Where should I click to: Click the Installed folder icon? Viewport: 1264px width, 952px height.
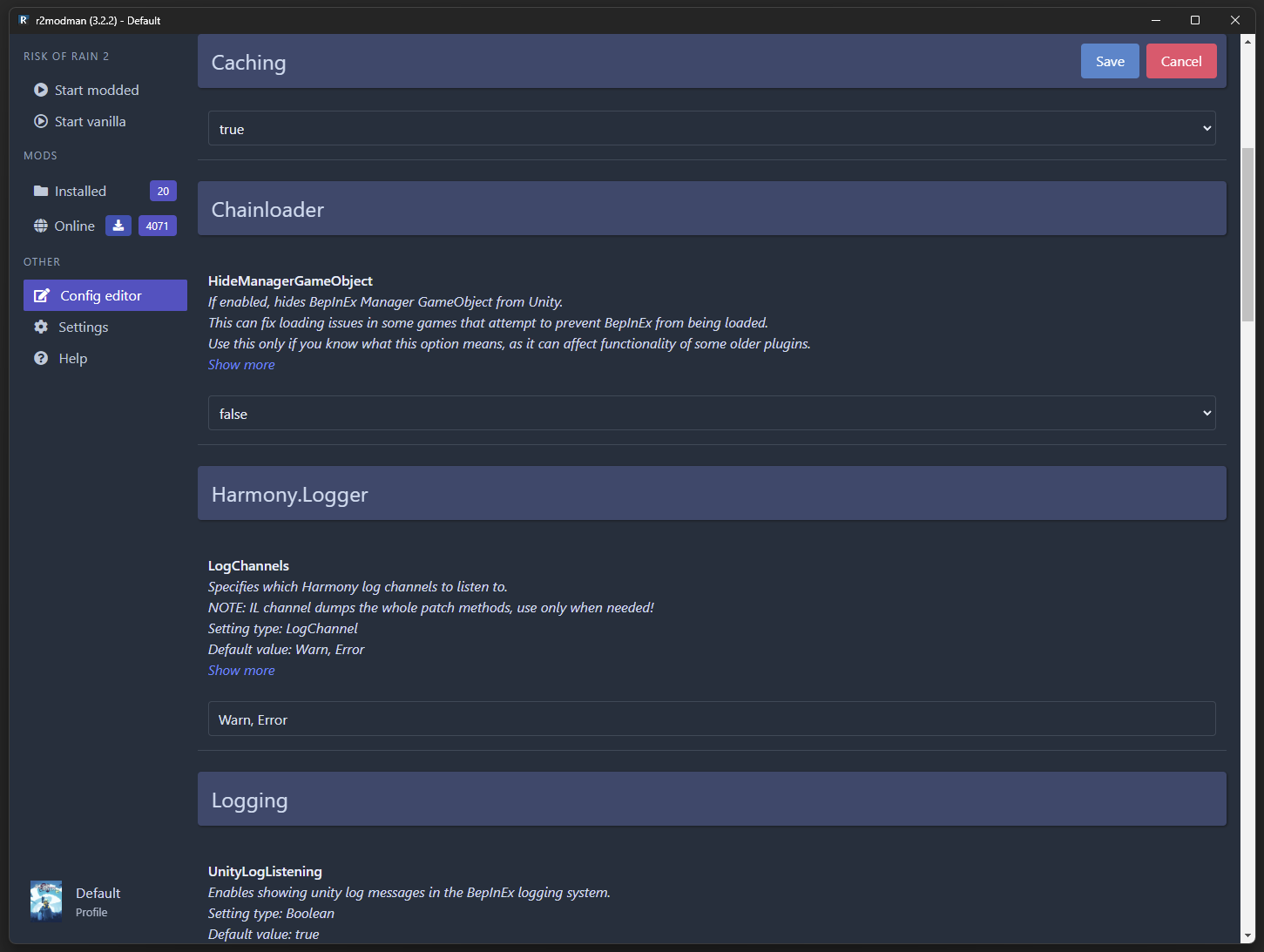pos(41,191)
